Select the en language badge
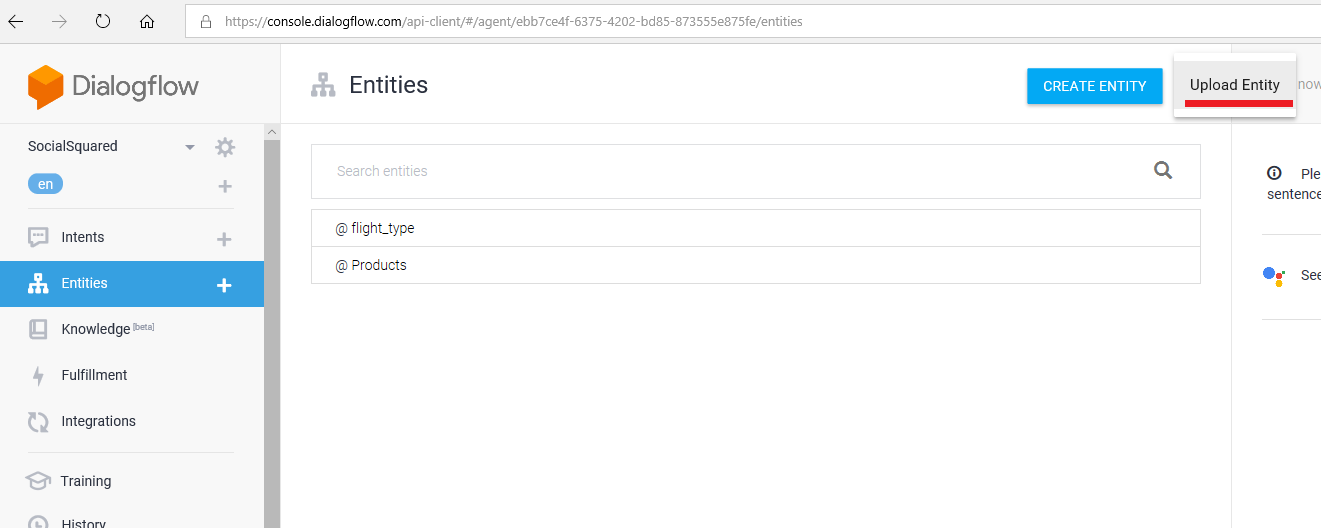This screenshot has width=1321, height=528. point(46,184)
